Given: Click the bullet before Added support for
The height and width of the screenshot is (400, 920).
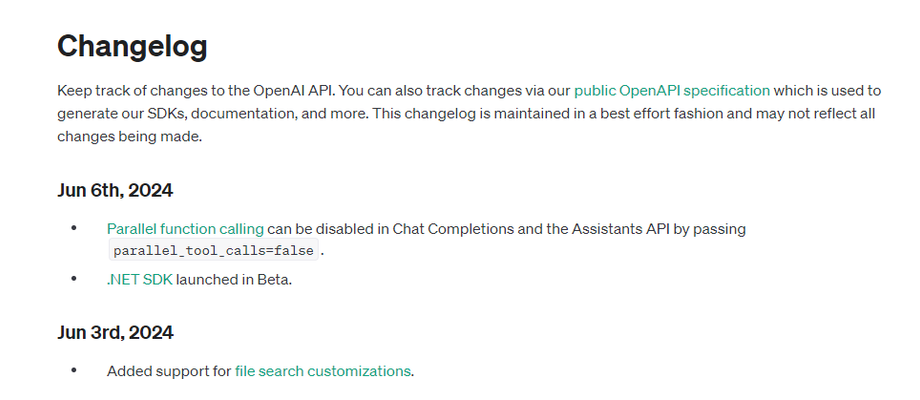Looking at the screenshot, I should 74,370.
